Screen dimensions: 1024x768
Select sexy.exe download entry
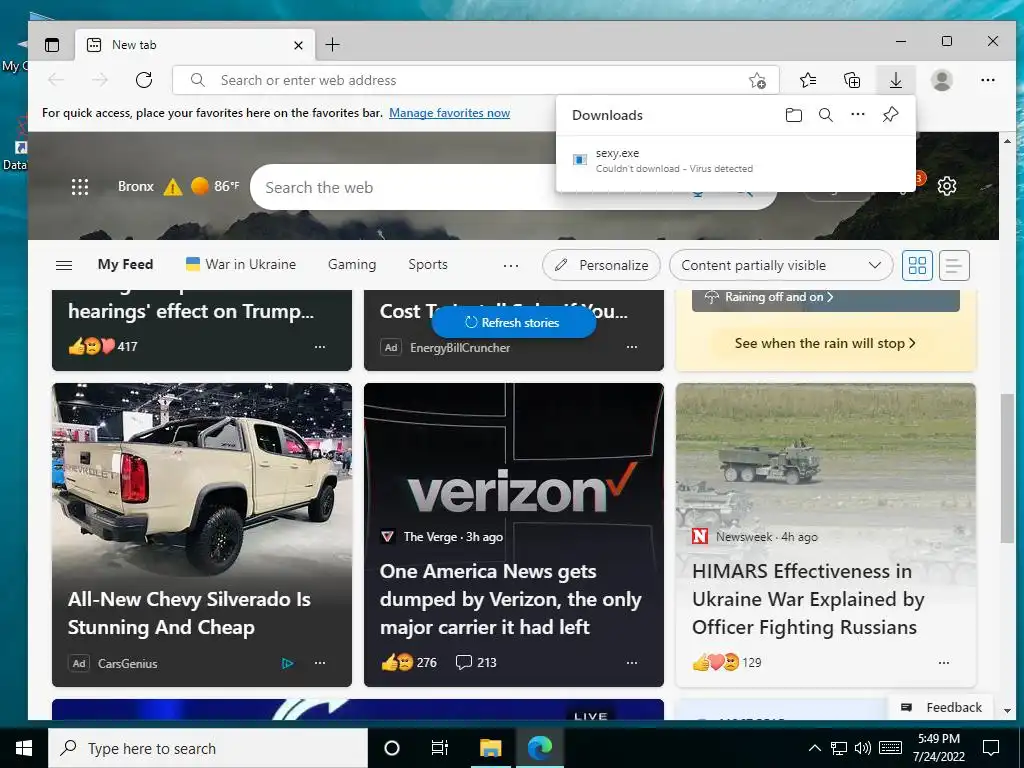click(x=736, y=161)
